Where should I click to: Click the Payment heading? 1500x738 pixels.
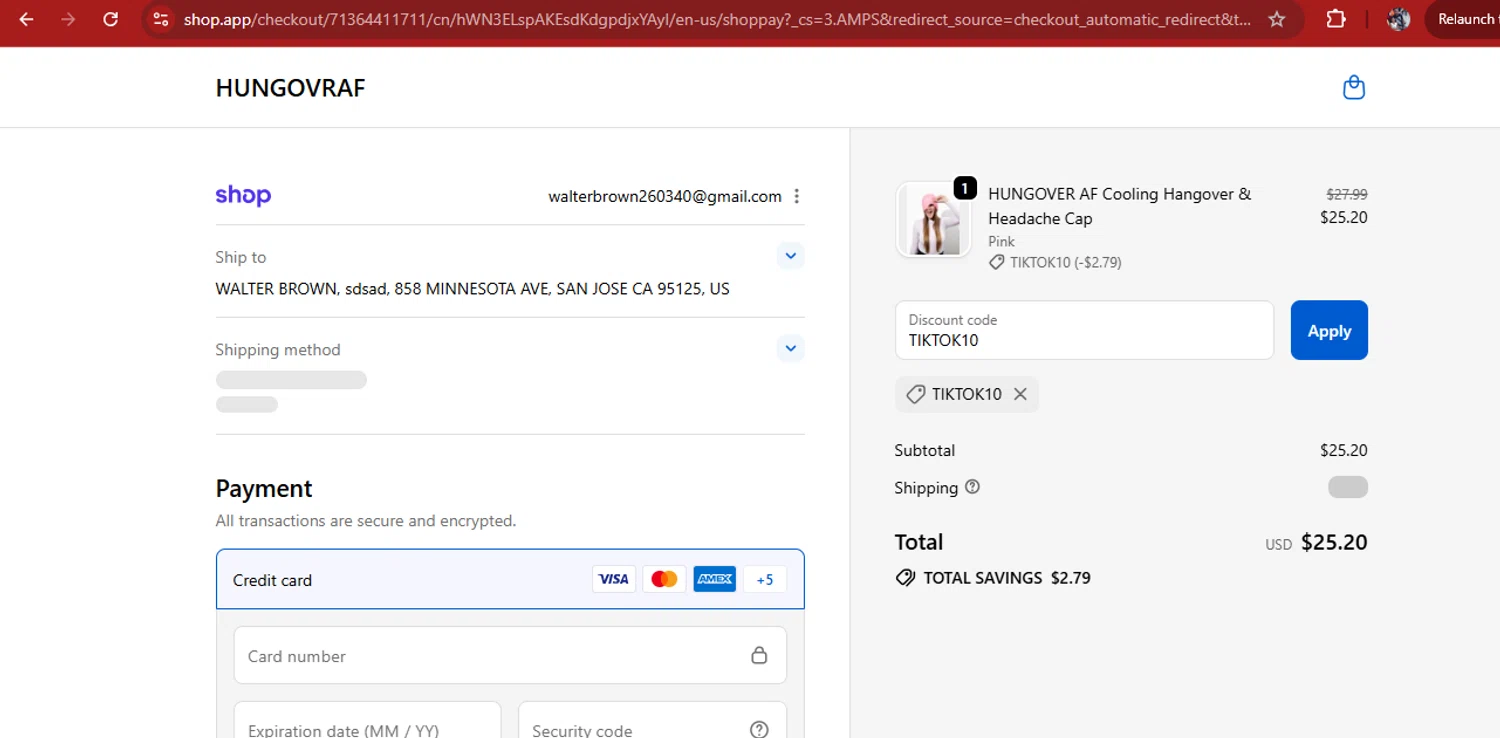coord(264,488)
